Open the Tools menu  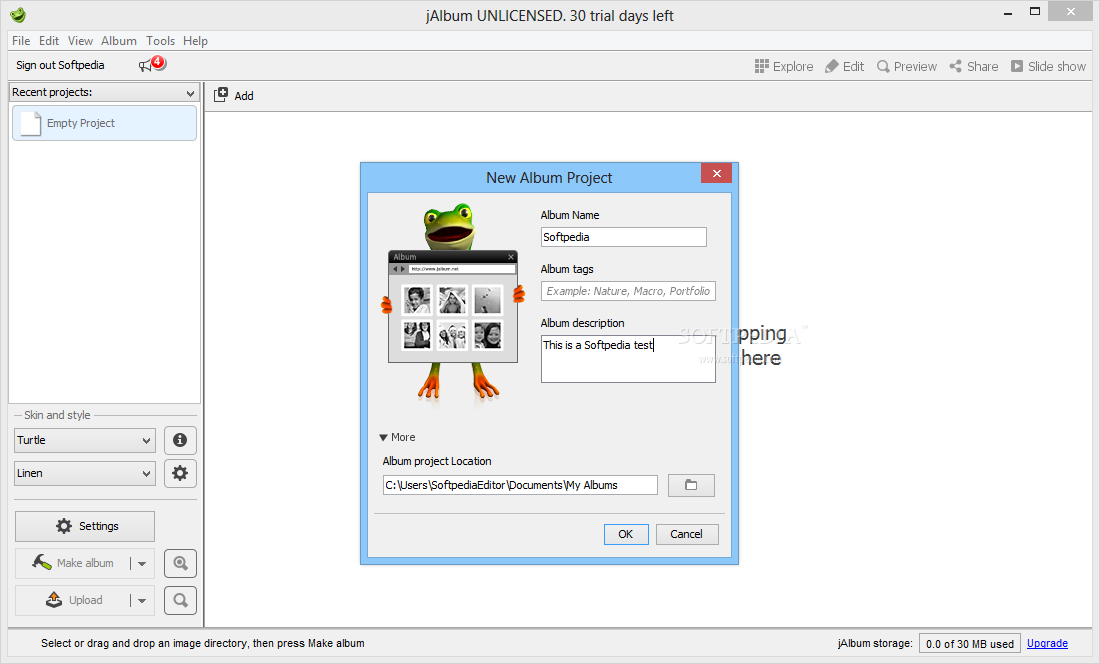[x=160, y=41]
